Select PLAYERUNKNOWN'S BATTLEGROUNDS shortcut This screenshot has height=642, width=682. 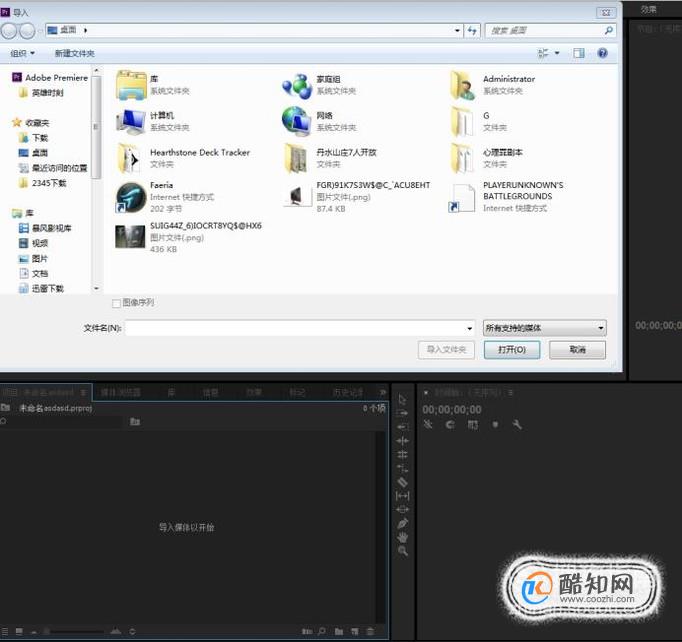point(506,197)
